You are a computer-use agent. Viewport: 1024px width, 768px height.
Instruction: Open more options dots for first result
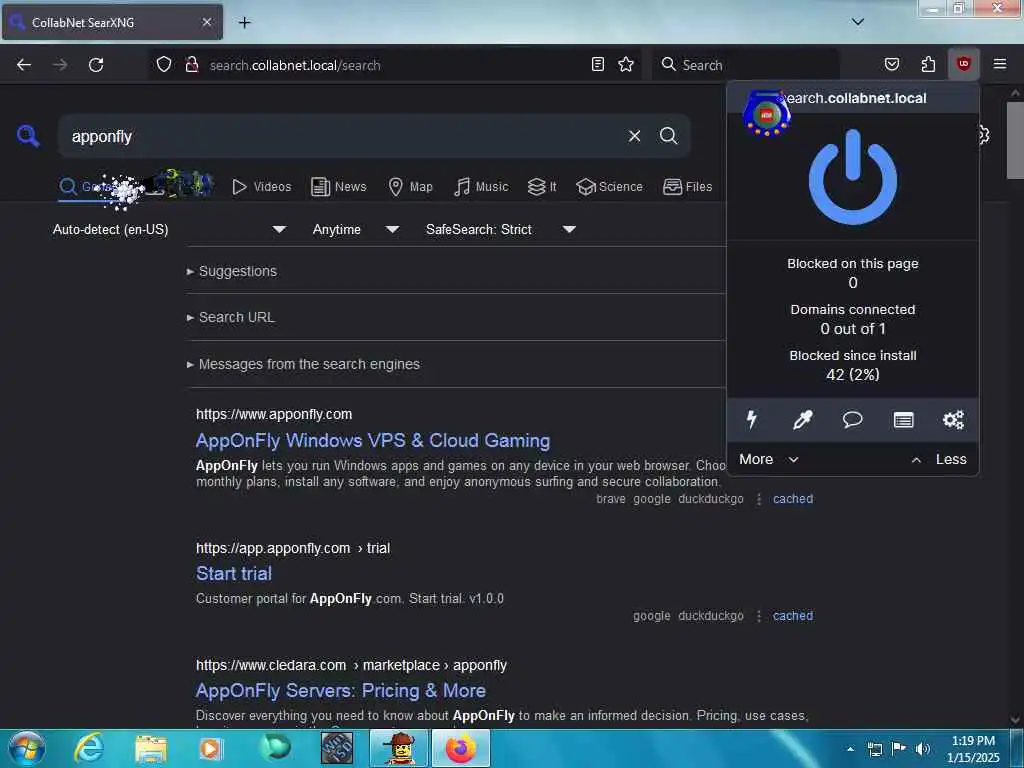pyautogui.click(x=758, y=499)
